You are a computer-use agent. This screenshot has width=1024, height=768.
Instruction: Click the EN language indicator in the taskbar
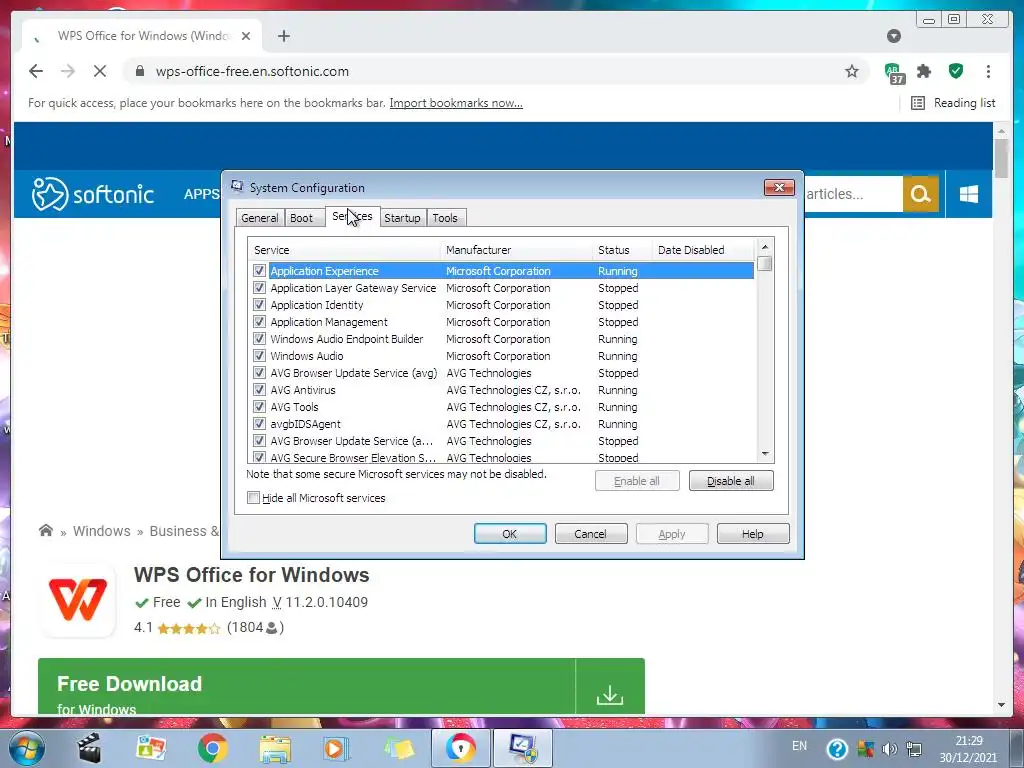(x=799, y=746)
